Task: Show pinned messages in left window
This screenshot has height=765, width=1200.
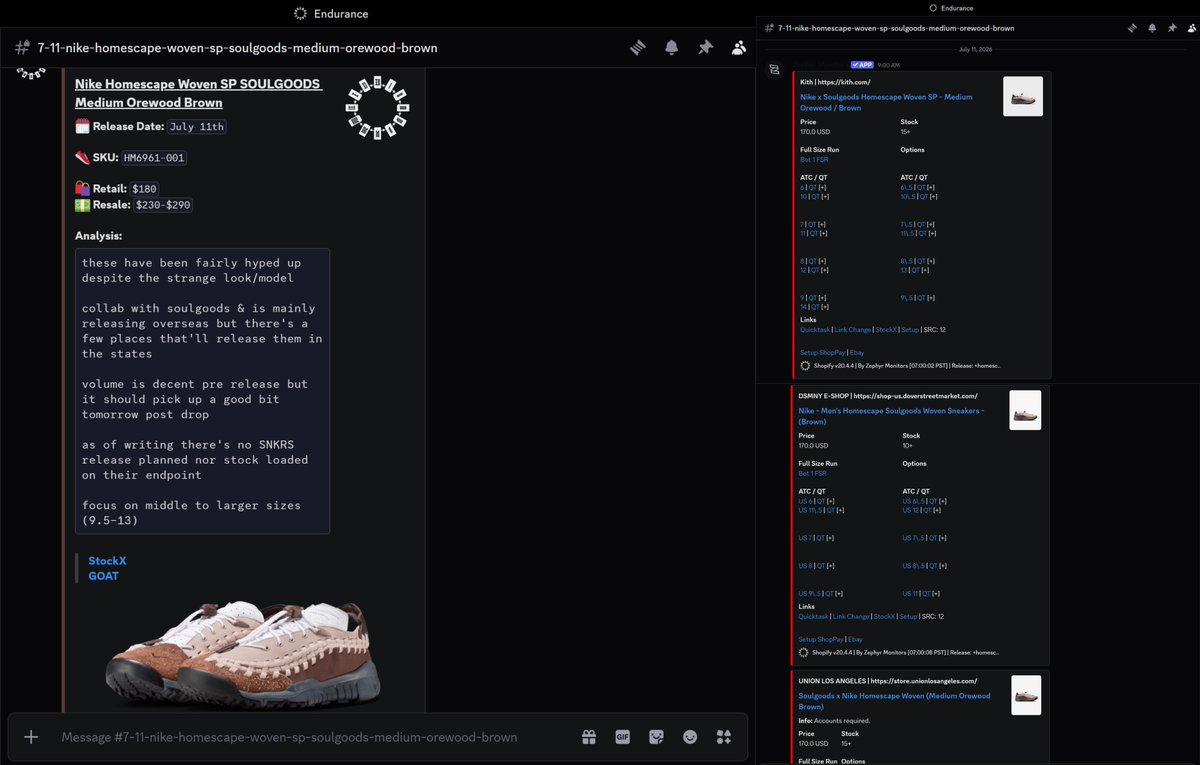Action: tap(705, 47)
